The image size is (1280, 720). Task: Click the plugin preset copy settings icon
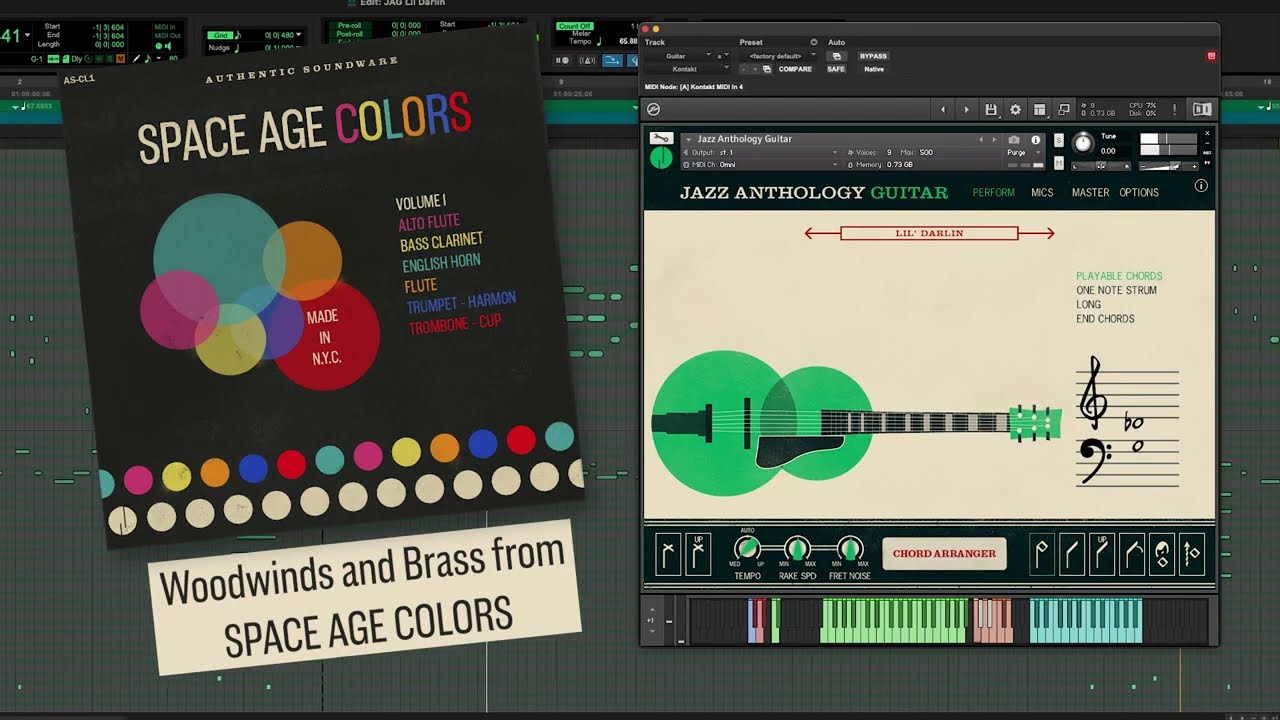coord(767,69)
